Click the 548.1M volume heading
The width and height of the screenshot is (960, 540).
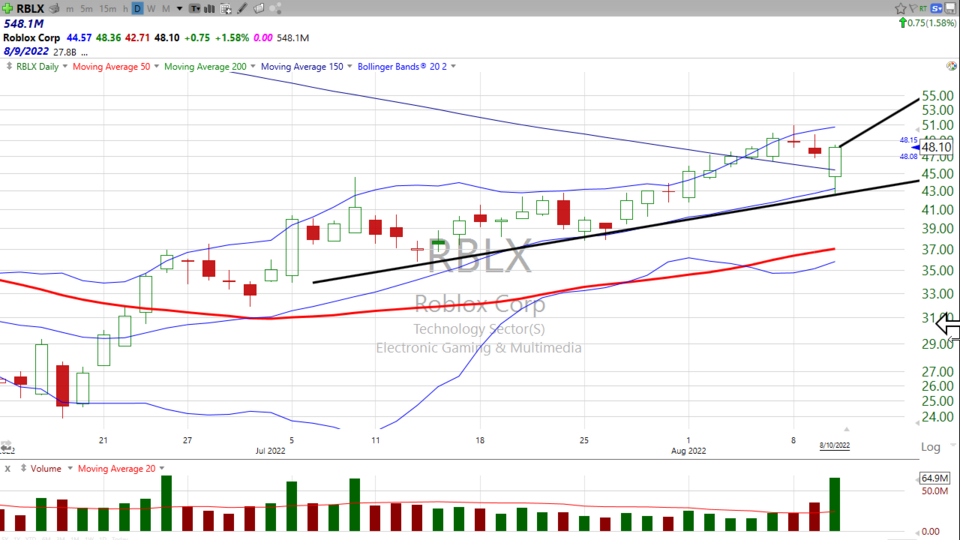pos(24,24)
